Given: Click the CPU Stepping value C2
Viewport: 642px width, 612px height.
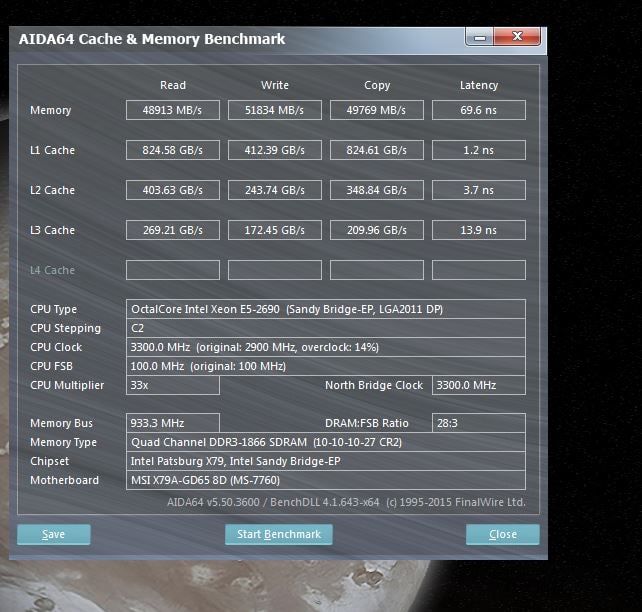Looking at the screenshot, I should [326, 328].
